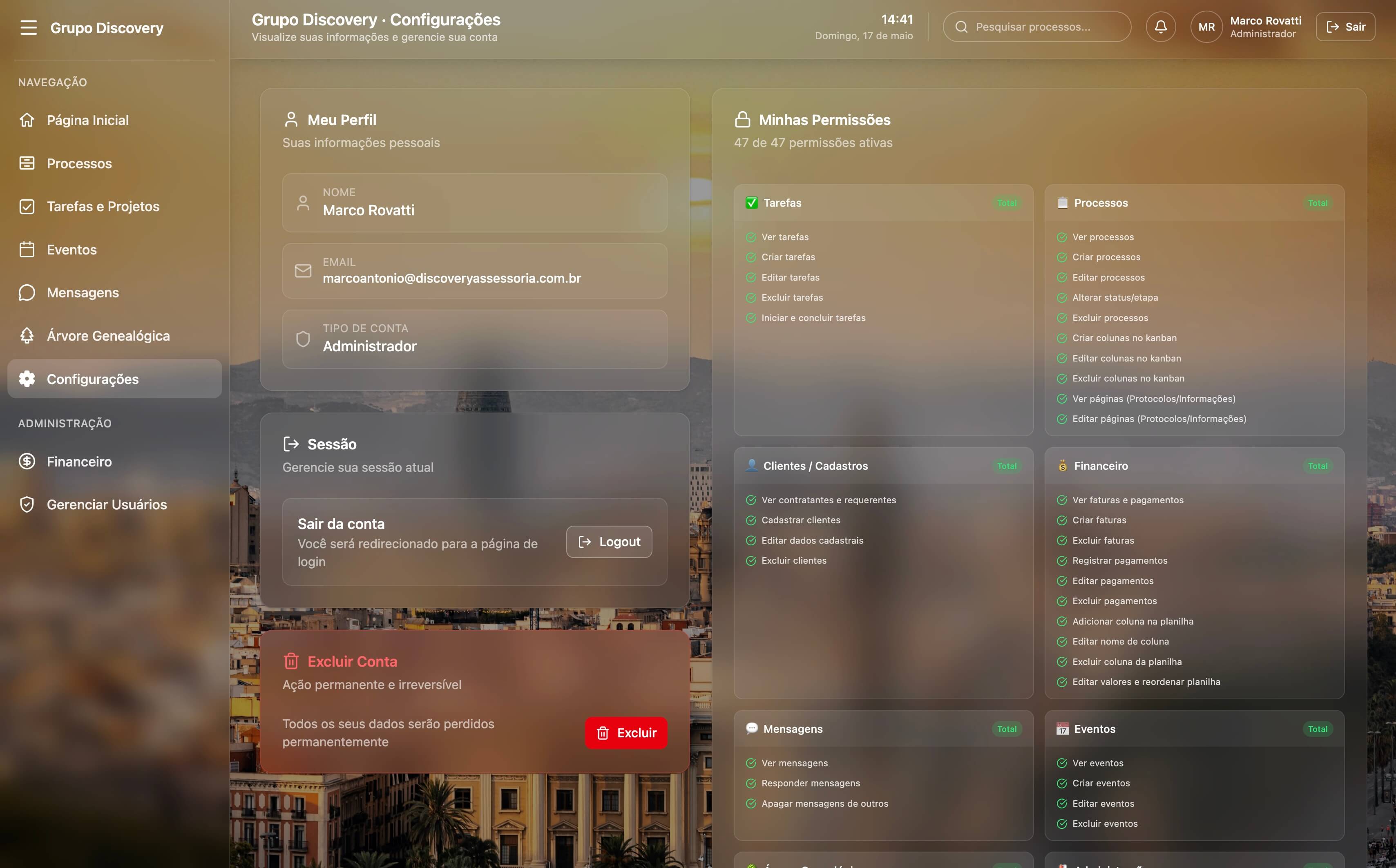The image size is (1396, 868).
Task: Click the Nome field Marco Rovatti
Action: [x=475, y=203]
